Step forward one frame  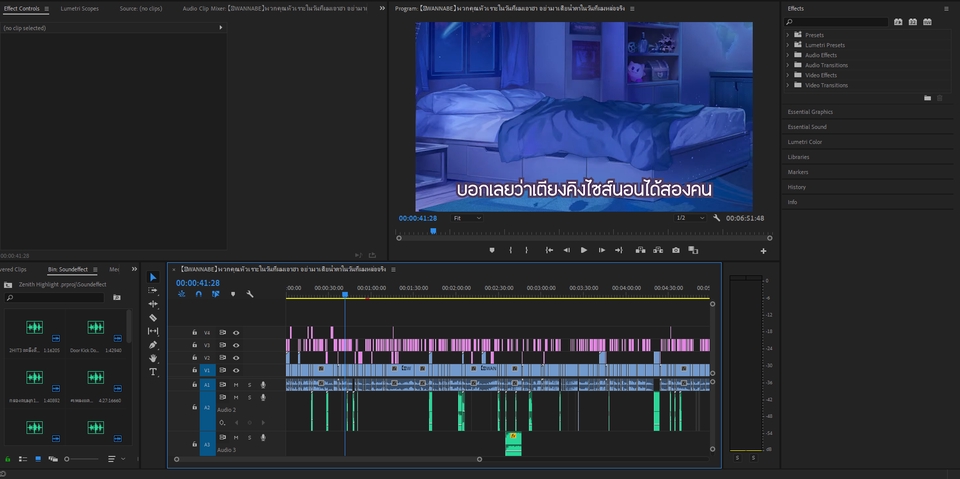click(x=602, y=250)
